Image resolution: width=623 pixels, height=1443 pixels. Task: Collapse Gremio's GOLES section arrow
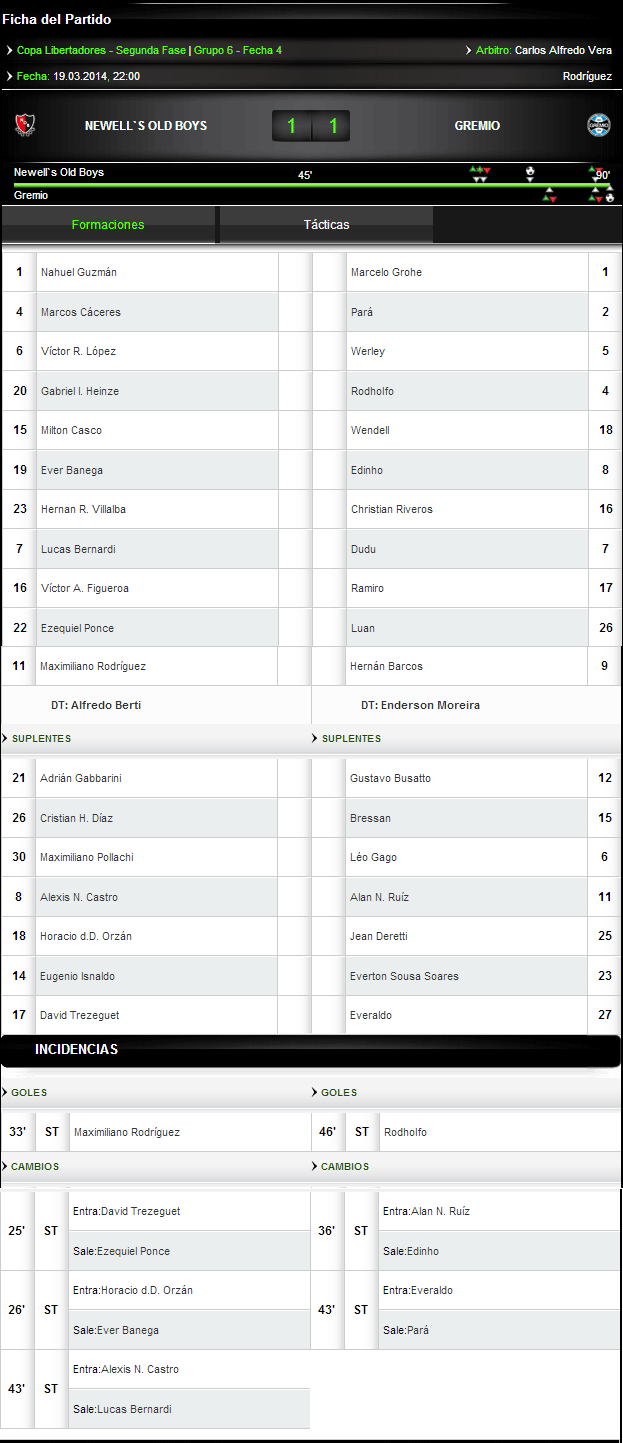coord(314,1092)
